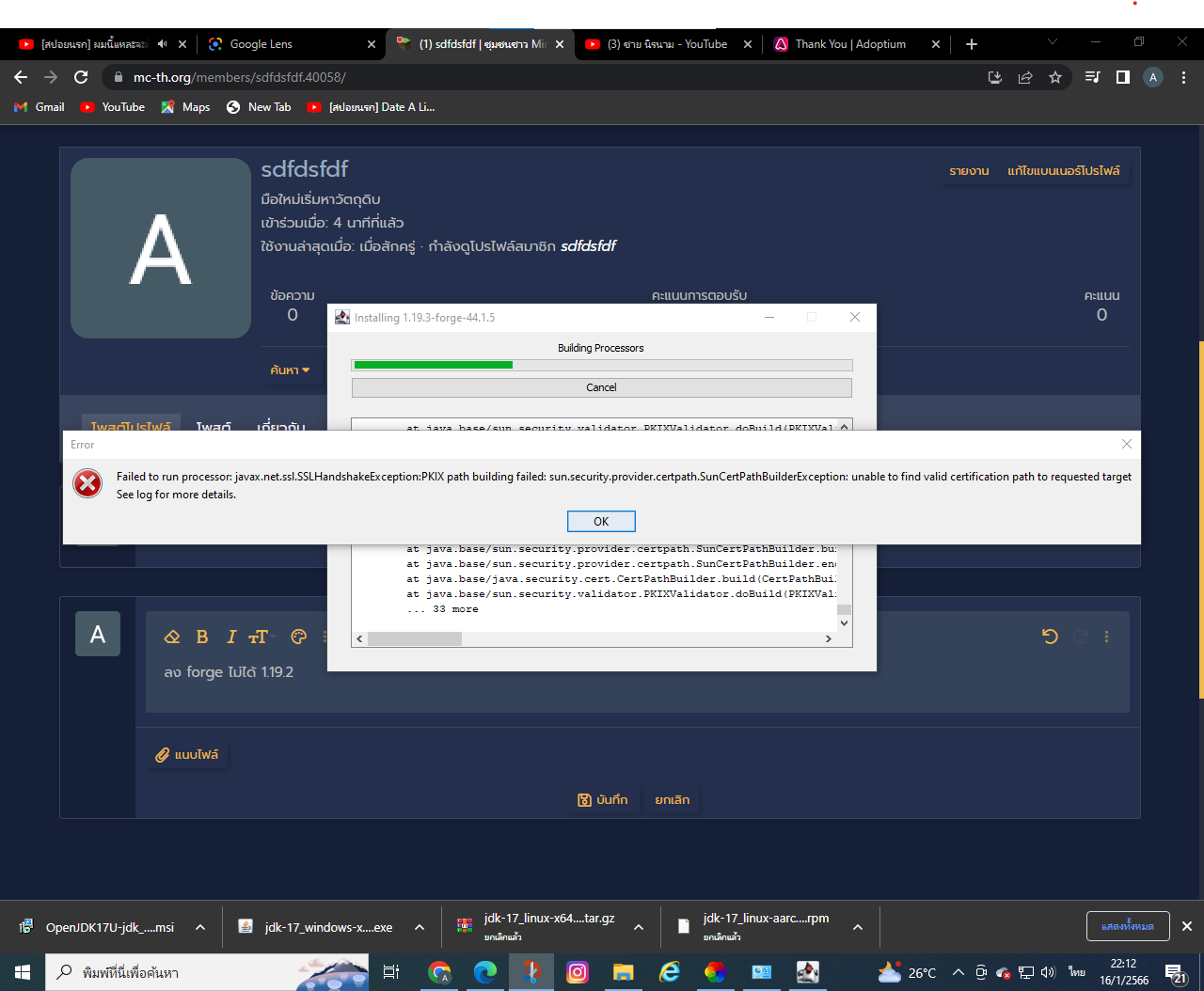Click the address bar URL
Viewport: 1204px width, 991px height.
click(x=240, y=77)
